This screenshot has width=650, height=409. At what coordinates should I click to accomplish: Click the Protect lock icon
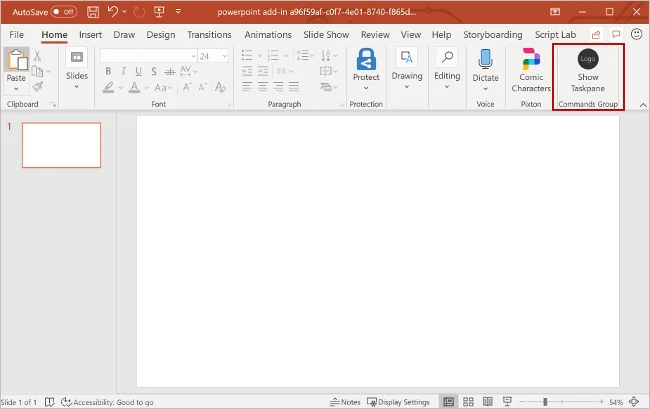click(x=366, y=59)
